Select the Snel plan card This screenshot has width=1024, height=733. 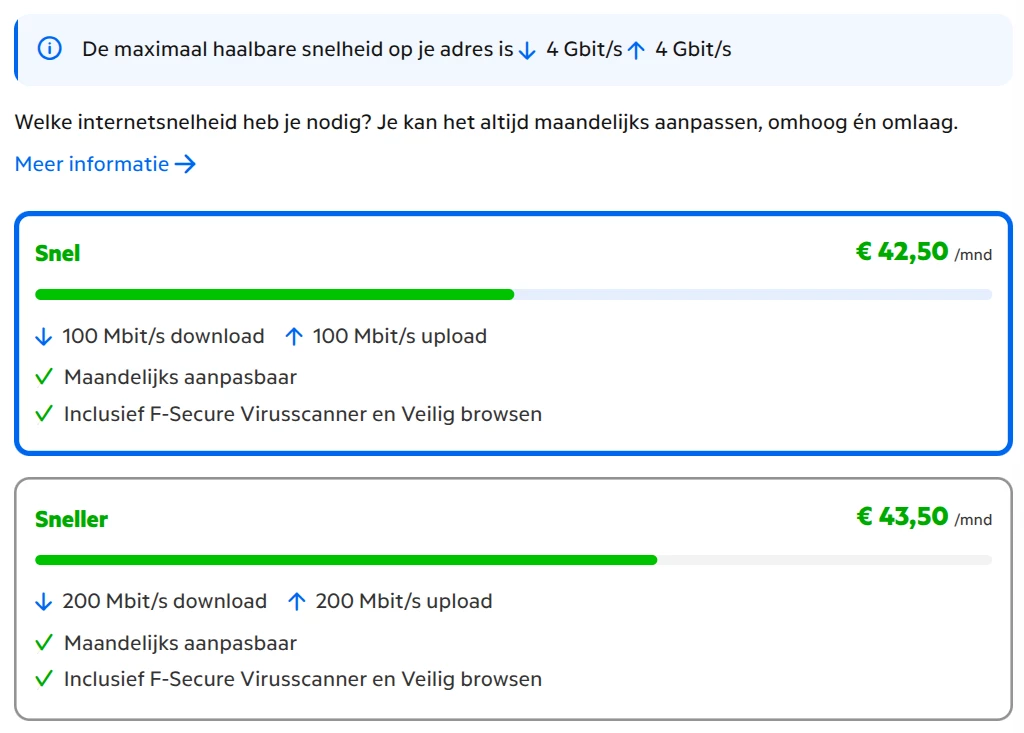(x=513, y=333)
